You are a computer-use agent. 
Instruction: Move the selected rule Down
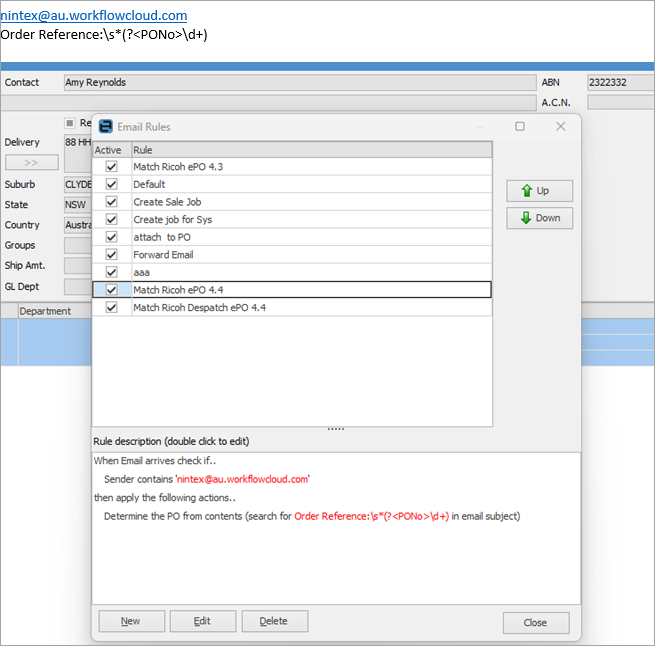[x=540, y=218]
